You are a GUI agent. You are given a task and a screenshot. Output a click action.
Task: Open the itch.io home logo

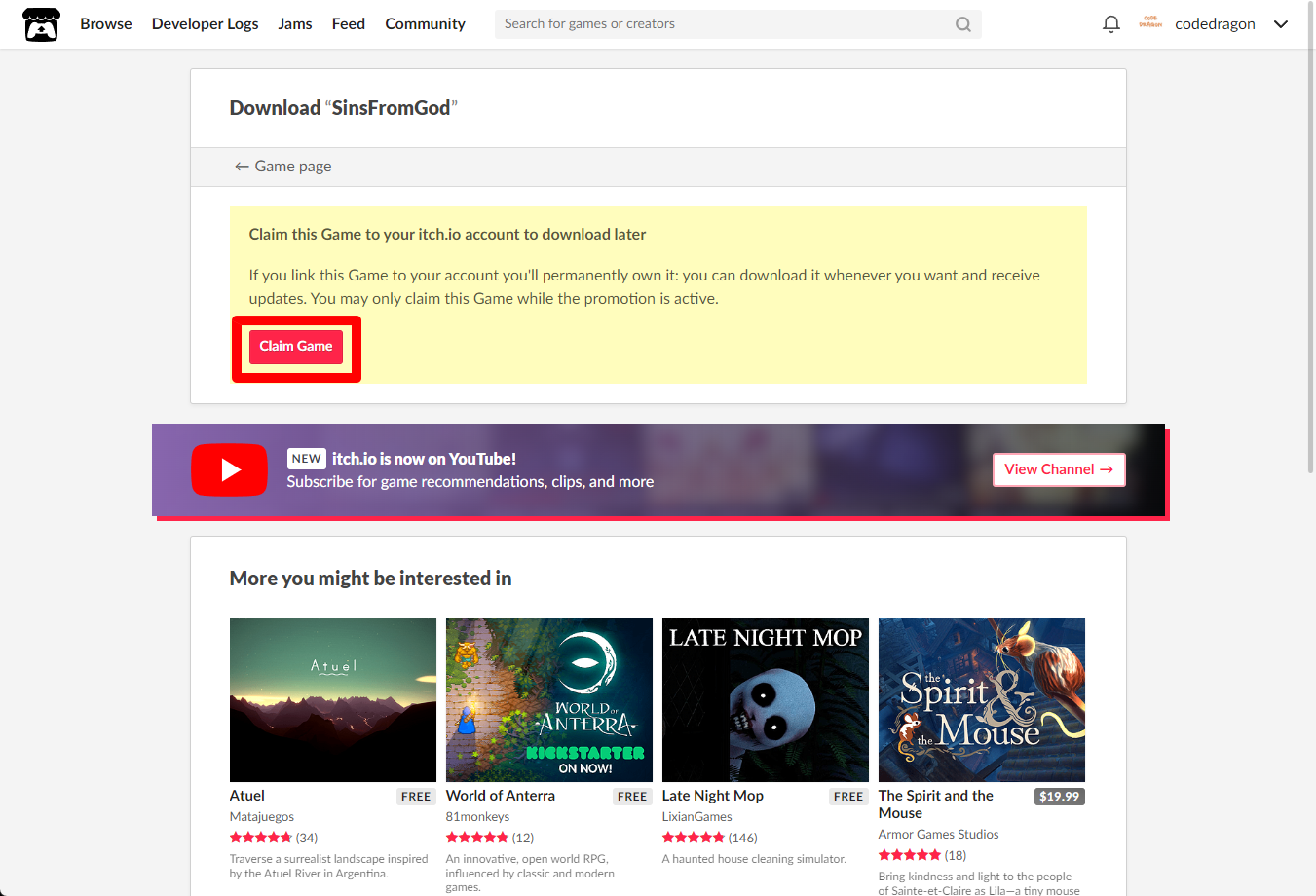(41, 24)
